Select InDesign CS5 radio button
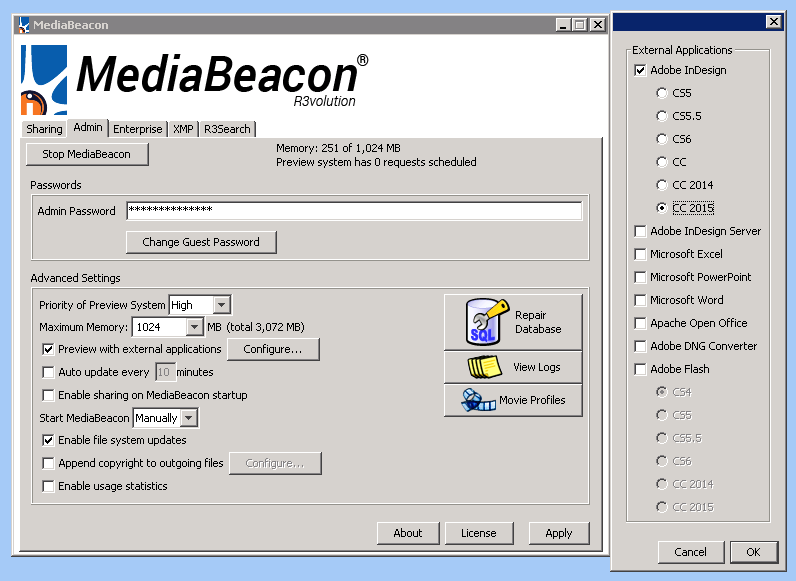The width and height of the screenshot is (796, 581). [661, 93]
